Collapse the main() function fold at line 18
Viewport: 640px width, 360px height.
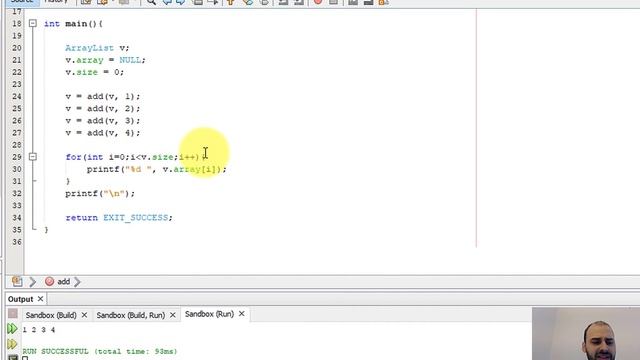33,24
